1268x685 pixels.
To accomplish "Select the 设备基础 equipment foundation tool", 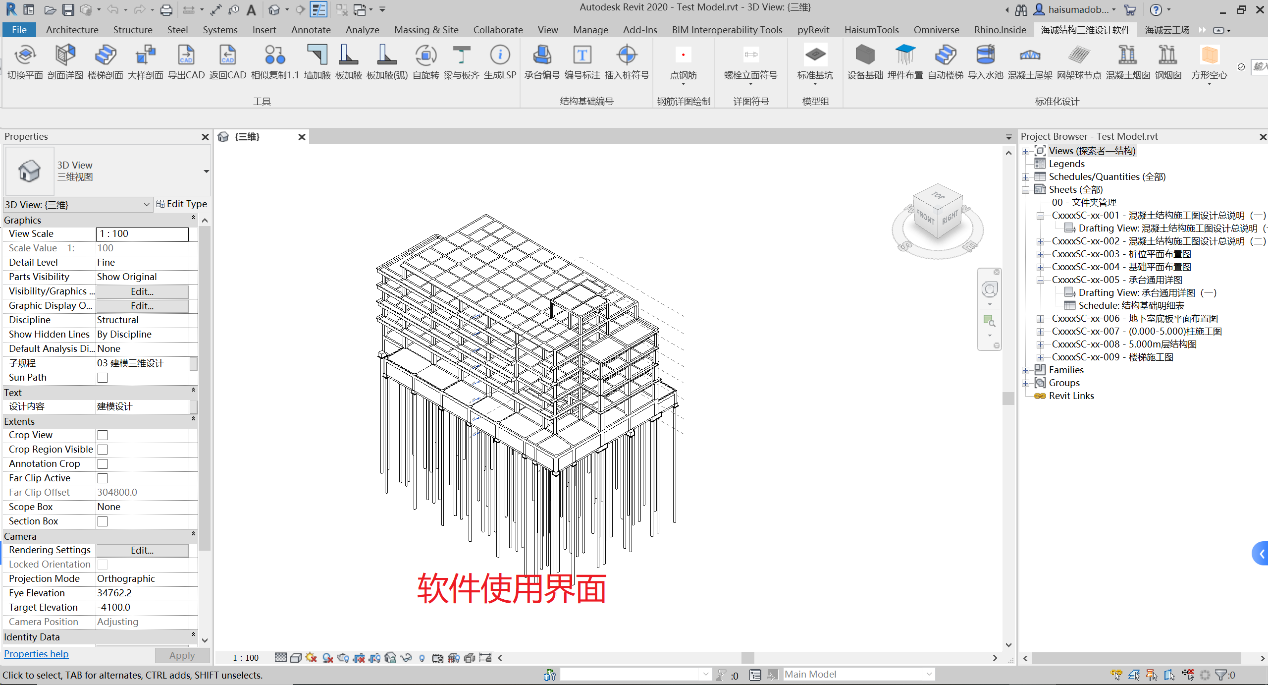I will tap(865, 56).
